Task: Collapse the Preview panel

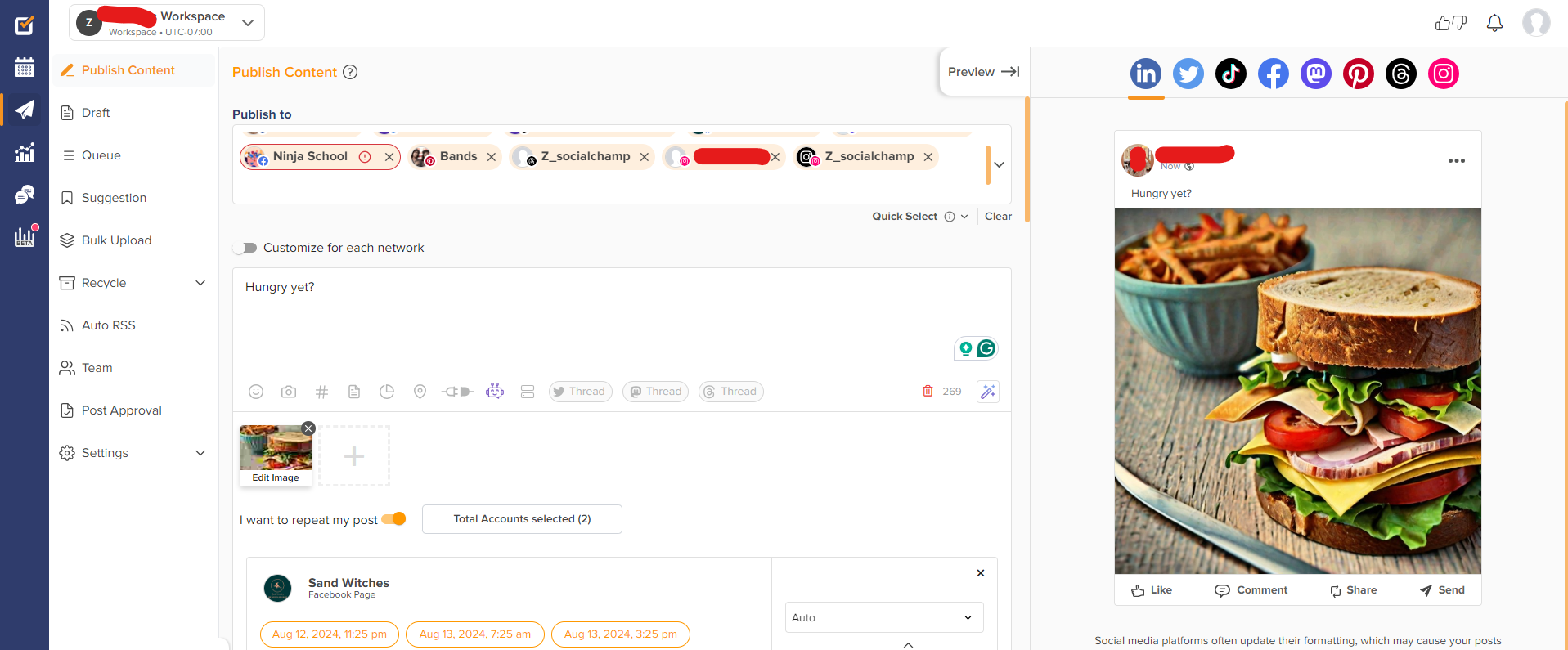Action: click(x=984, y=72)
